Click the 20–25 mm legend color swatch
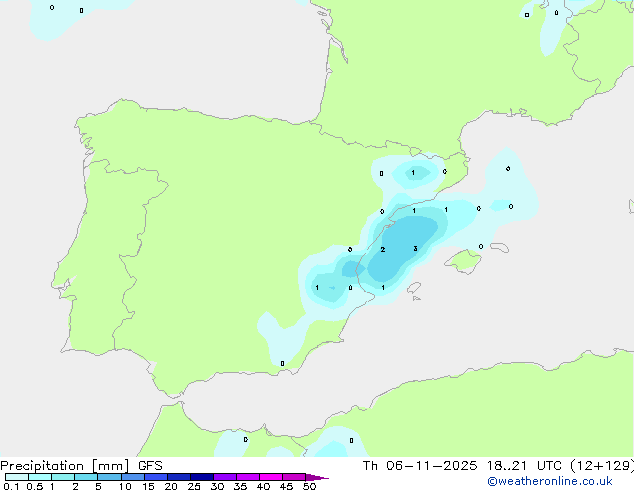The image size is (634, 490). tap(179, 477)
